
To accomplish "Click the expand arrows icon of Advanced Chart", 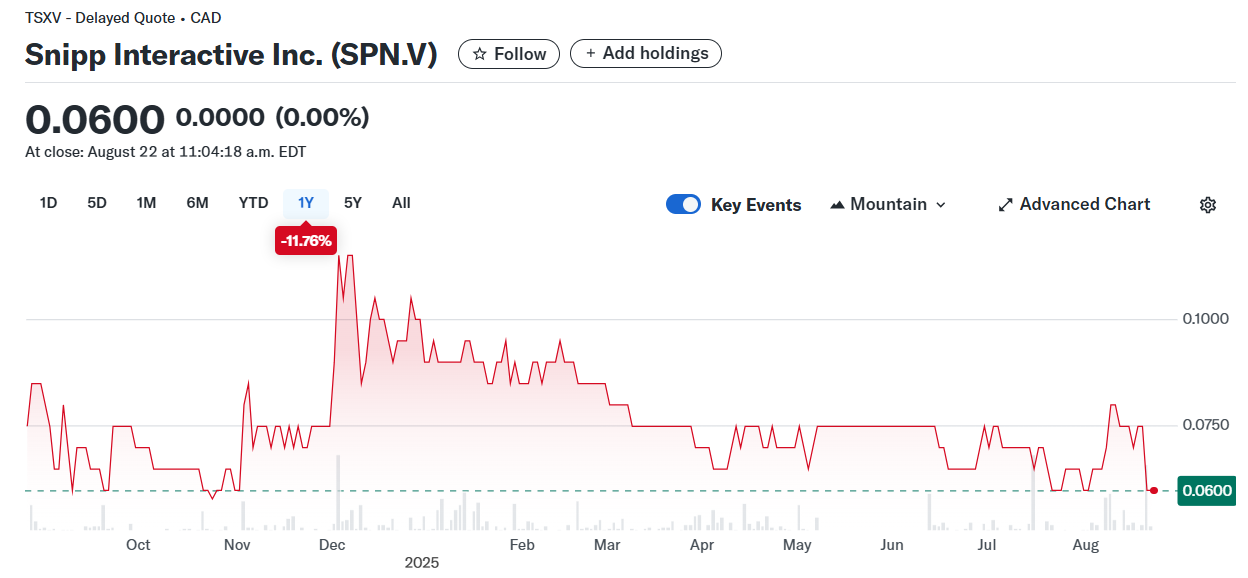I will pyautogui.click(x=1006, y=205).
